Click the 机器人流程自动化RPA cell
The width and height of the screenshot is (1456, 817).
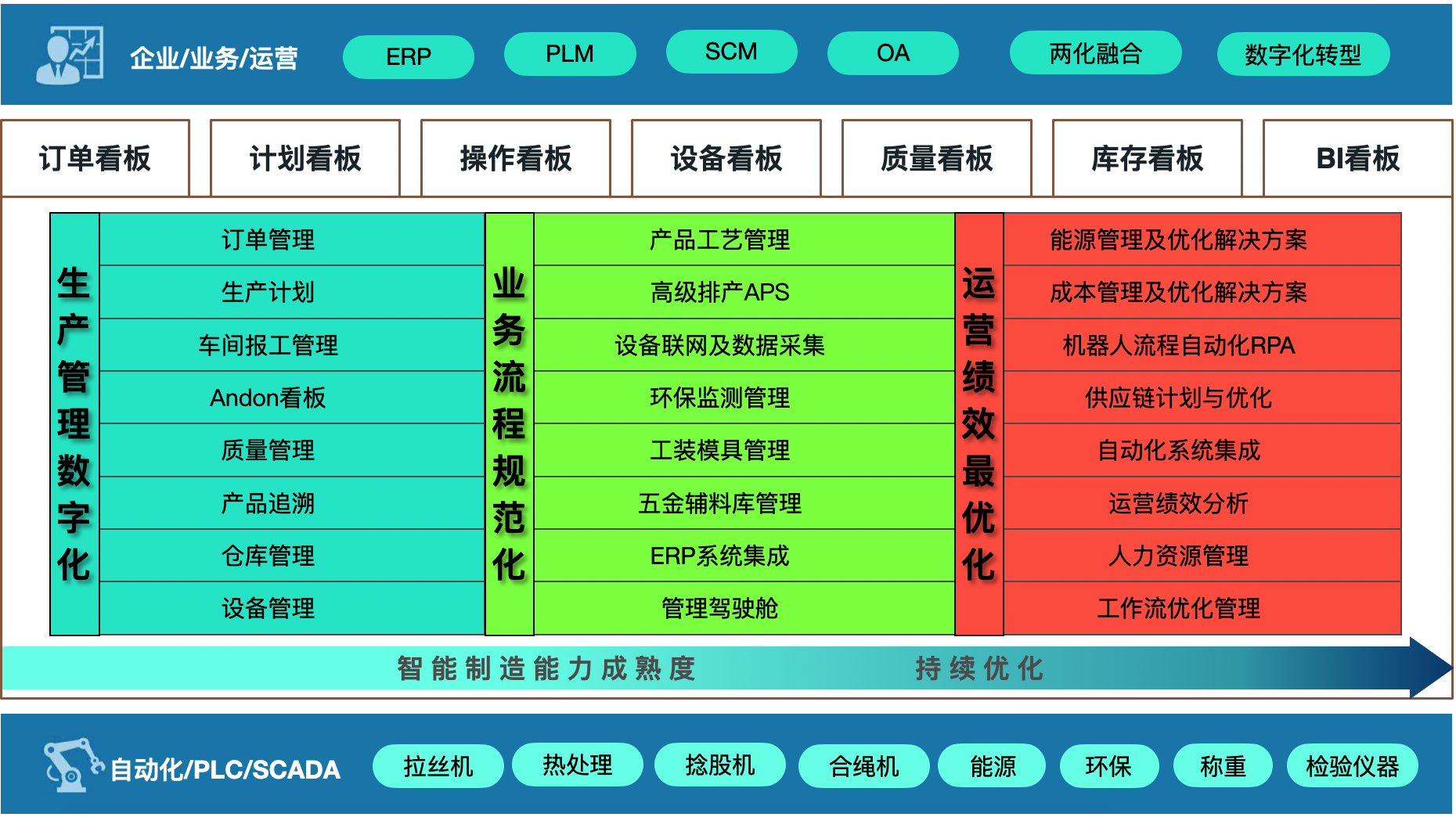pos(1202,345)
